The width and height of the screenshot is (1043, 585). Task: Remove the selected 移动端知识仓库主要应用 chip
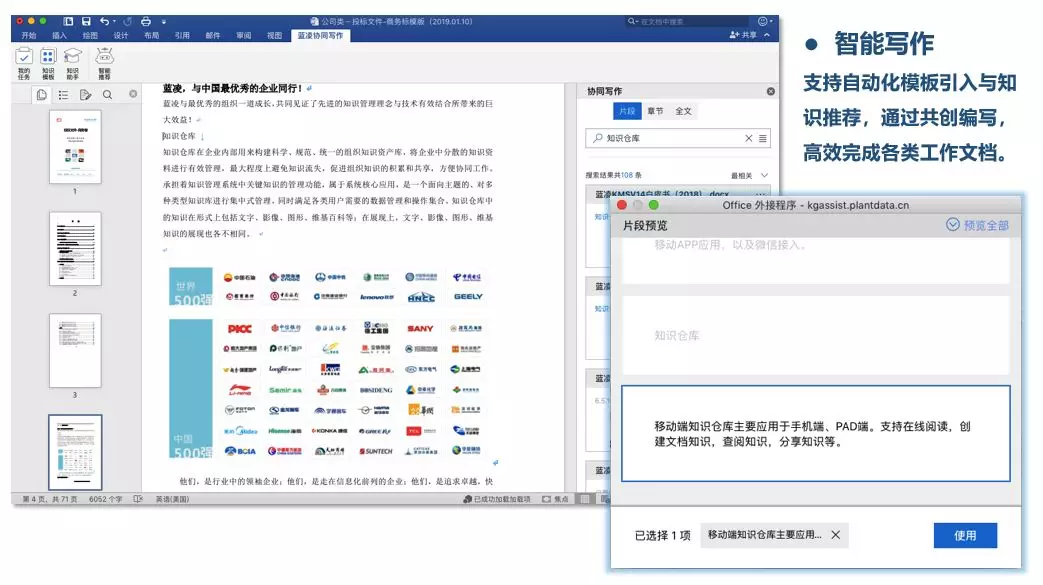(835, 534)
